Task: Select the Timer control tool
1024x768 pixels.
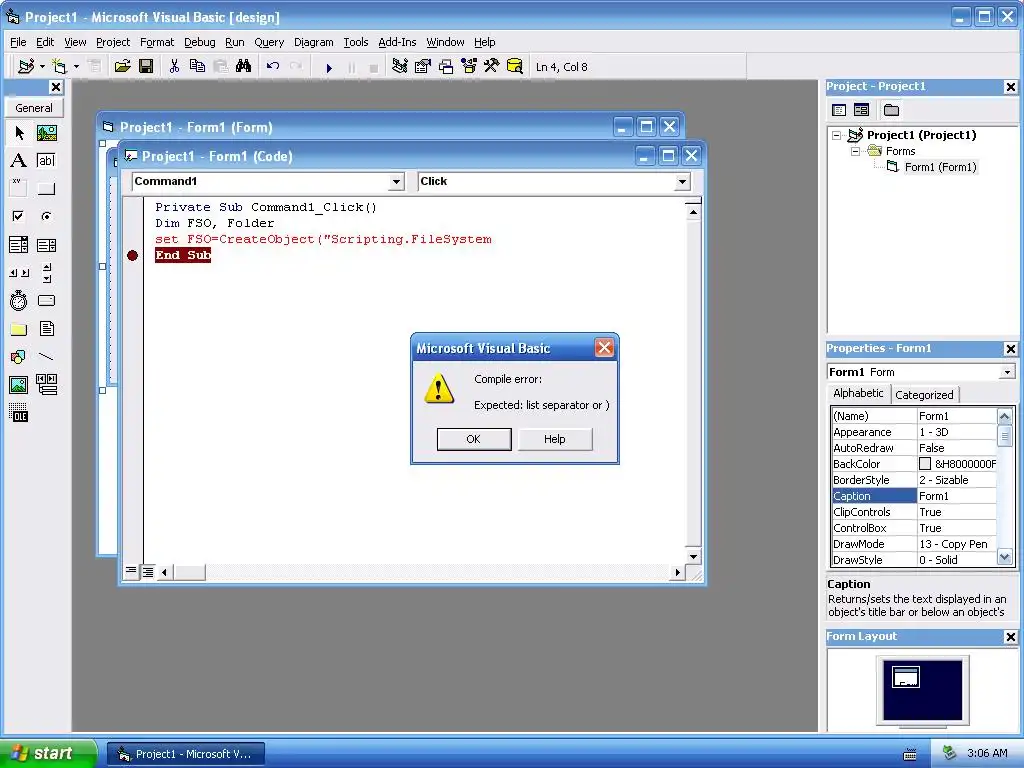Action: tap(19, 300)
